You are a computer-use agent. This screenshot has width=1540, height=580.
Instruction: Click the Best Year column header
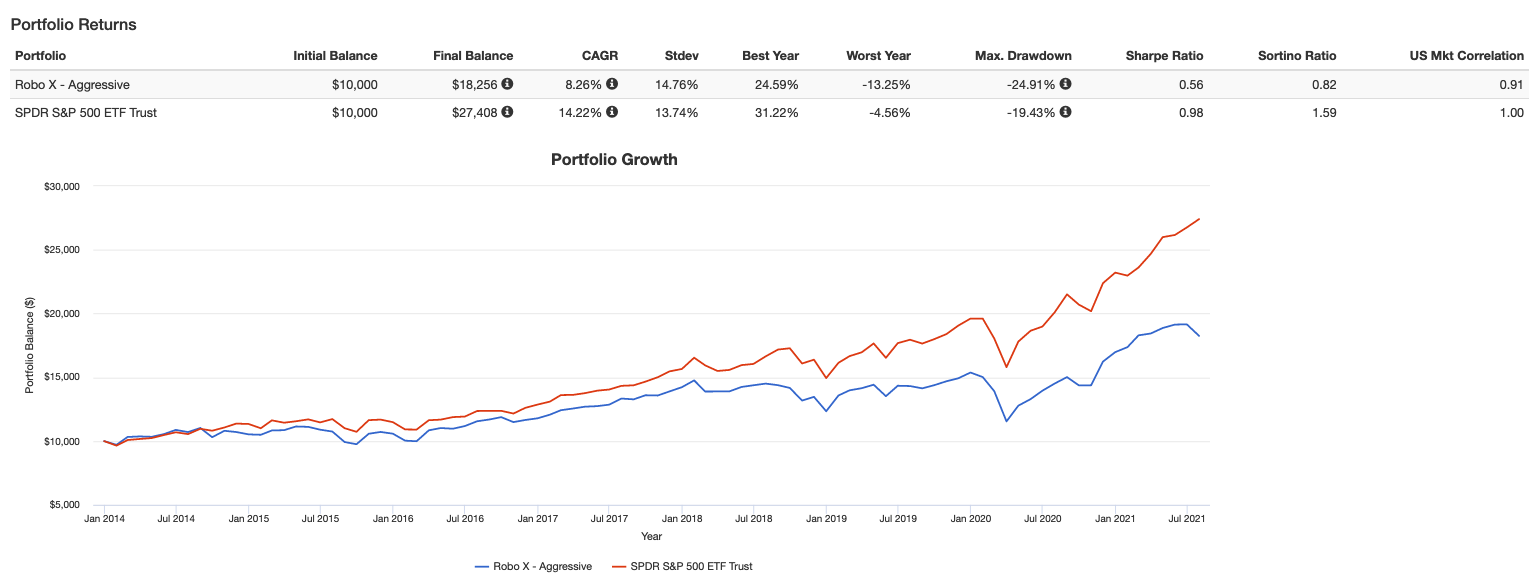click(770, 56)
